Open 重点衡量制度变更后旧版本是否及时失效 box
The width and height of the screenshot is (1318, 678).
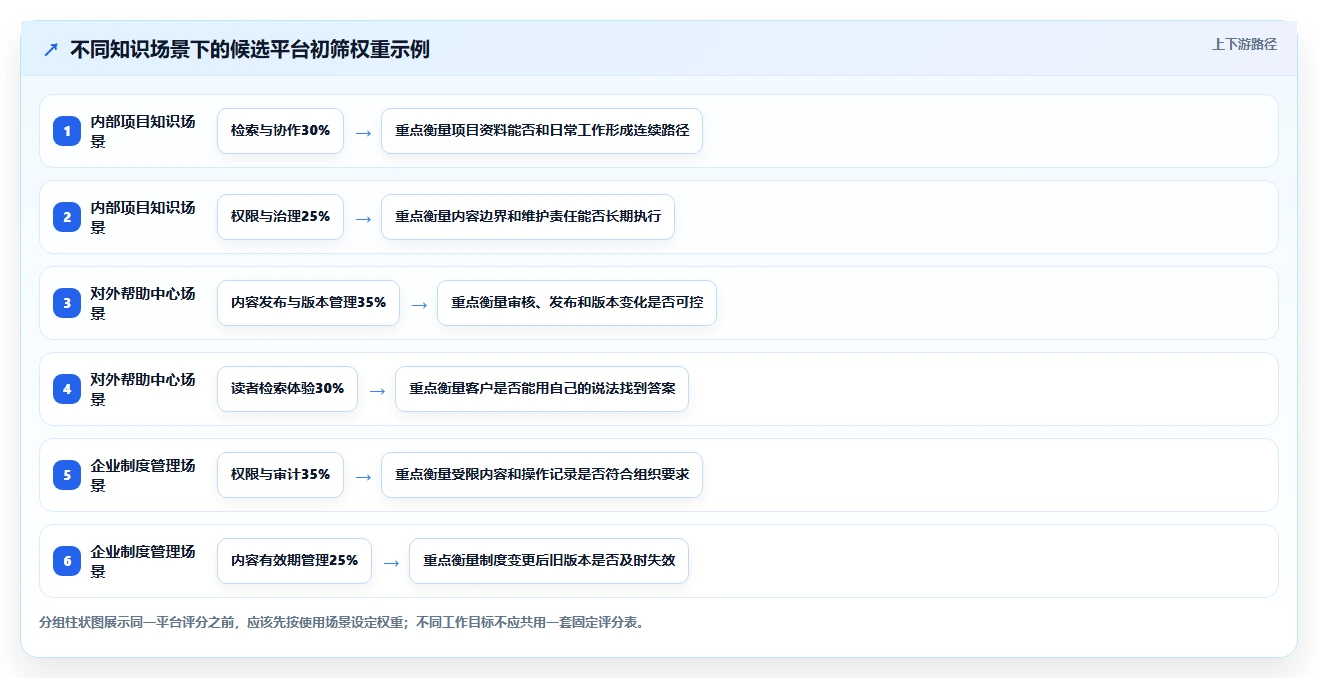point(549,561)
